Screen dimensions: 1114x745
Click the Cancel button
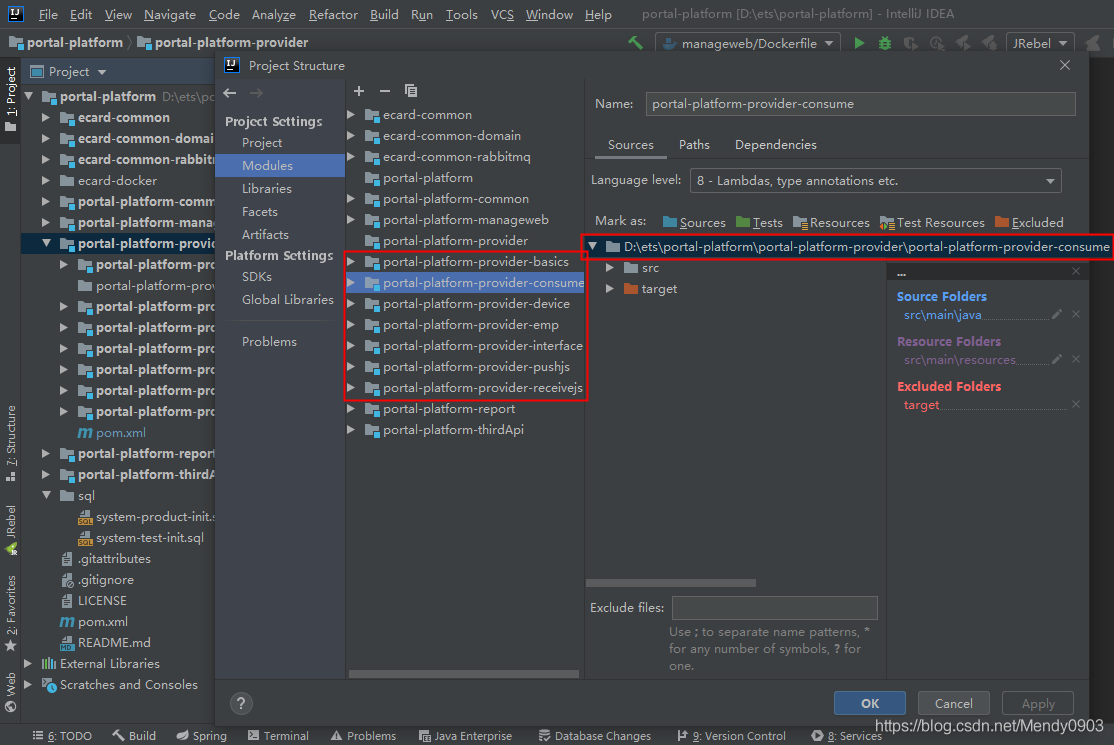953,703
